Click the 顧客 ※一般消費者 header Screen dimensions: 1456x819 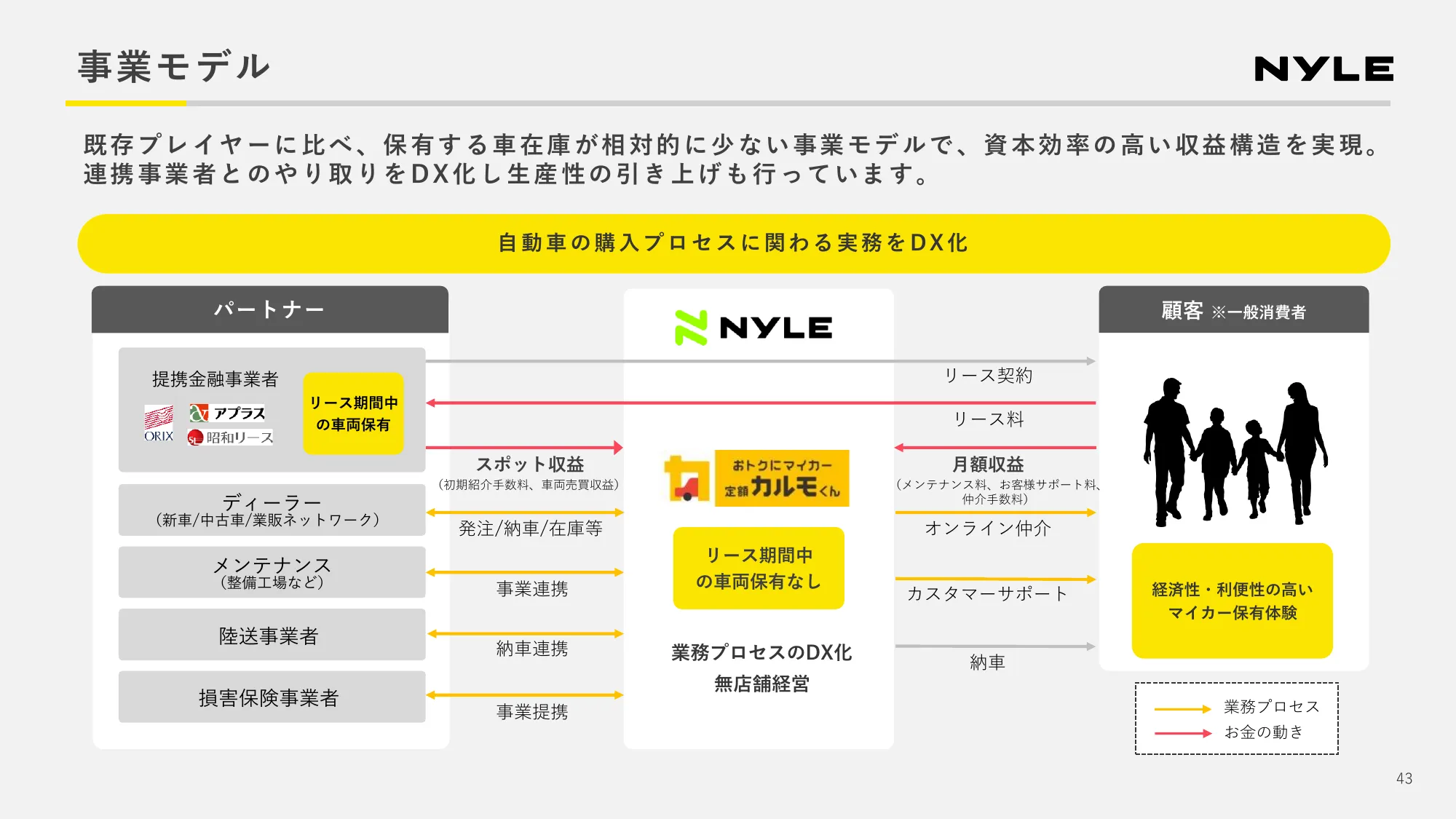(1234, 310)
